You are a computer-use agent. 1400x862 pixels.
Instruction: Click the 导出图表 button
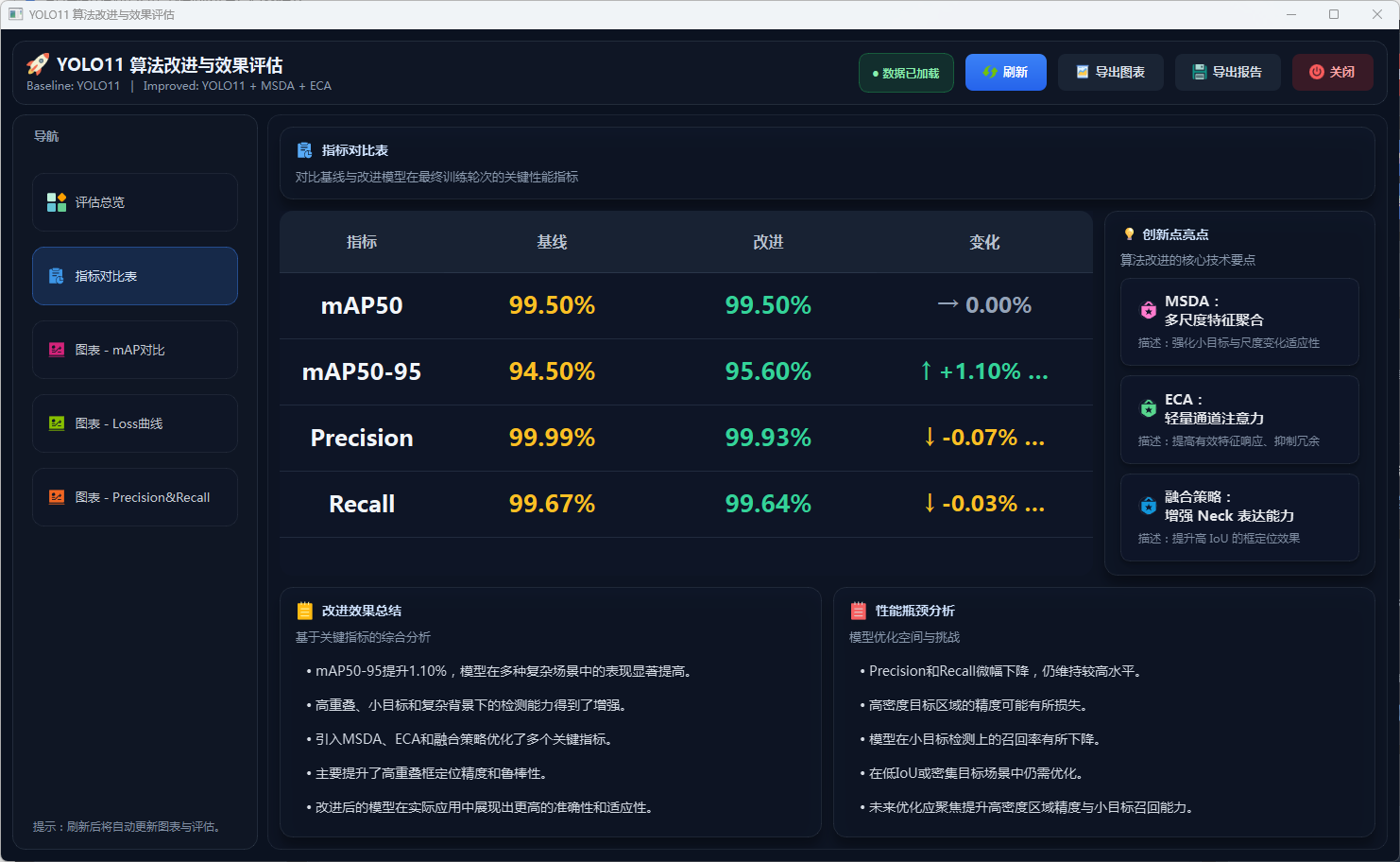coord(1111,72)
